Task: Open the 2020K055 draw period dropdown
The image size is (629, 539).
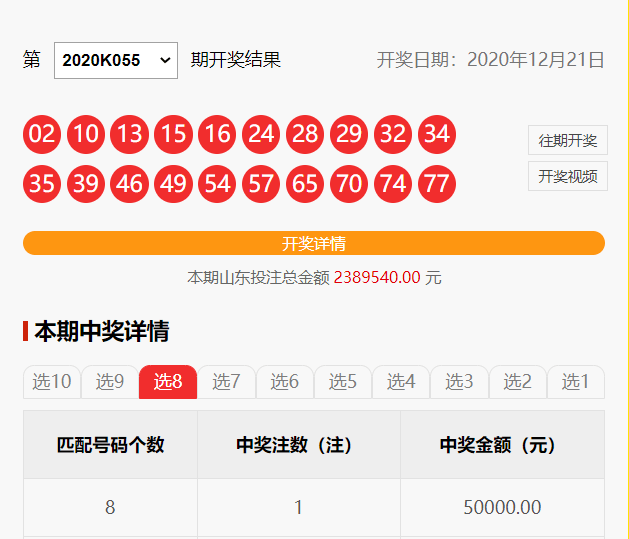Action: coord(115,60)
